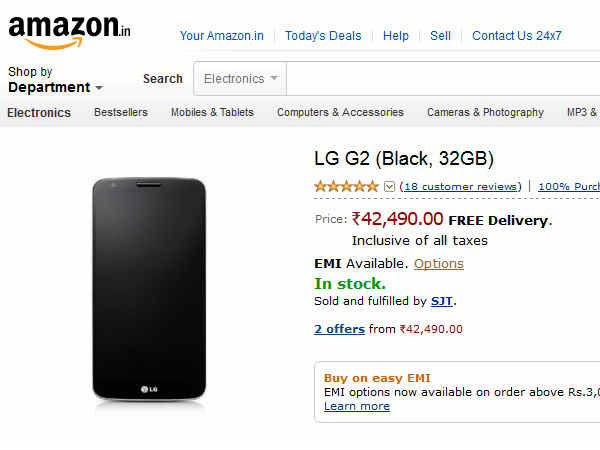
Task: Open the SJT seller link
Action: 442,301
